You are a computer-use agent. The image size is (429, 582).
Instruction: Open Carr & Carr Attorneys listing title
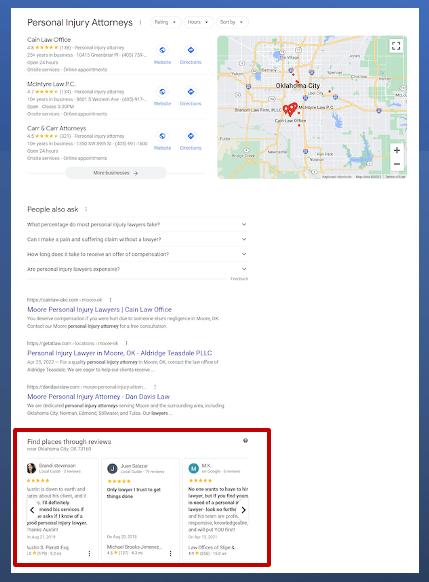pos(56,128)
